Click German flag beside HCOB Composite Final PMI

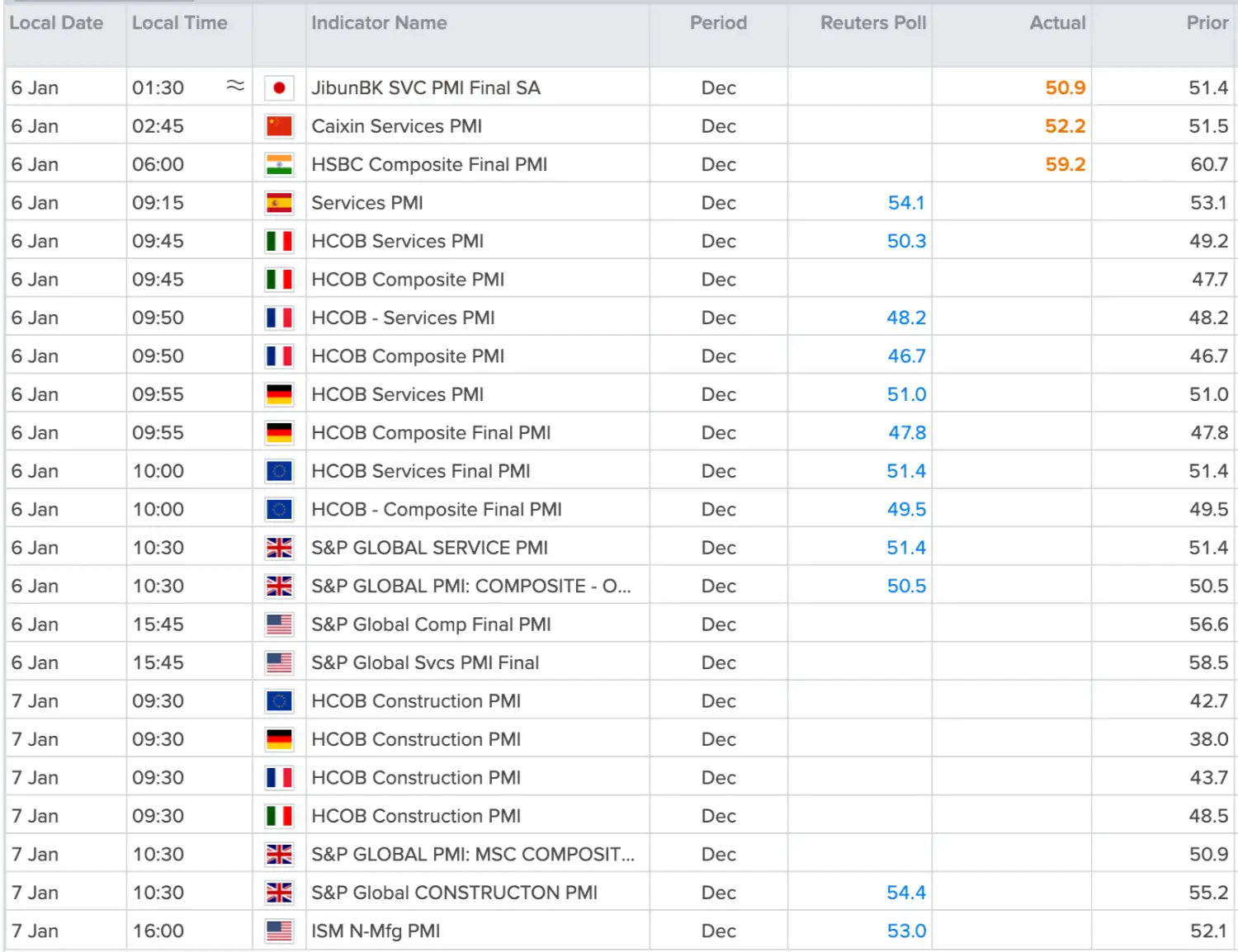[x=279, y=433]
